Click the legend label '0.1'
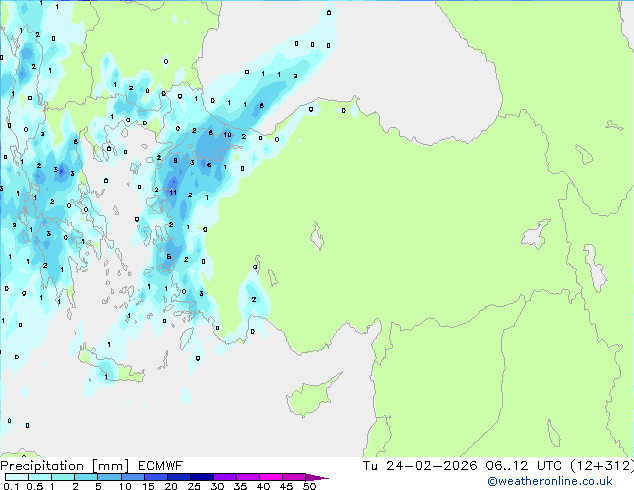 coord(11,486)
